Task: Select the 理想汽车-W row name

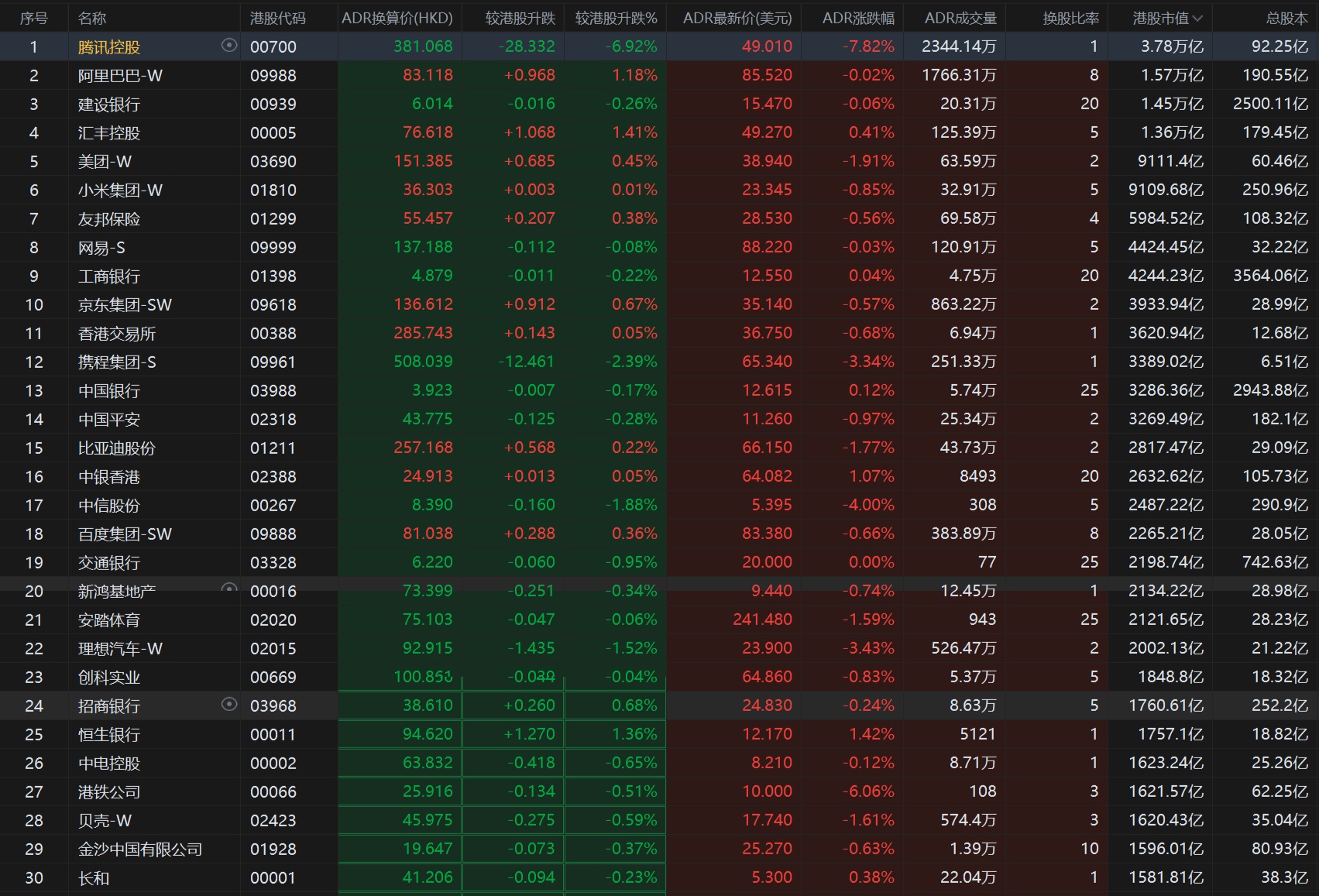Action: [120, 649]
